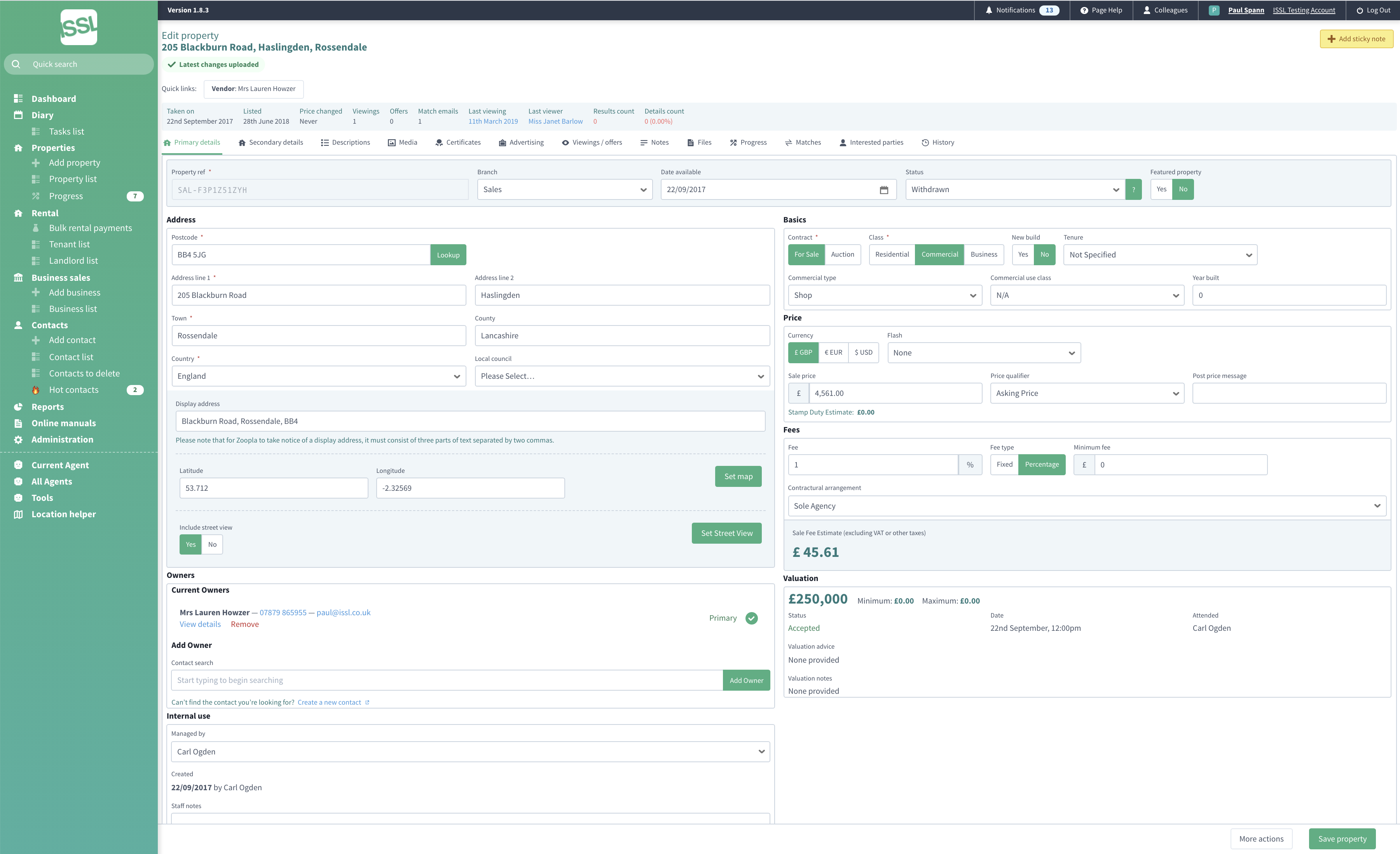Click the SSL logo at top left
Screen dimensions: 1400x854
pos(79,27)
